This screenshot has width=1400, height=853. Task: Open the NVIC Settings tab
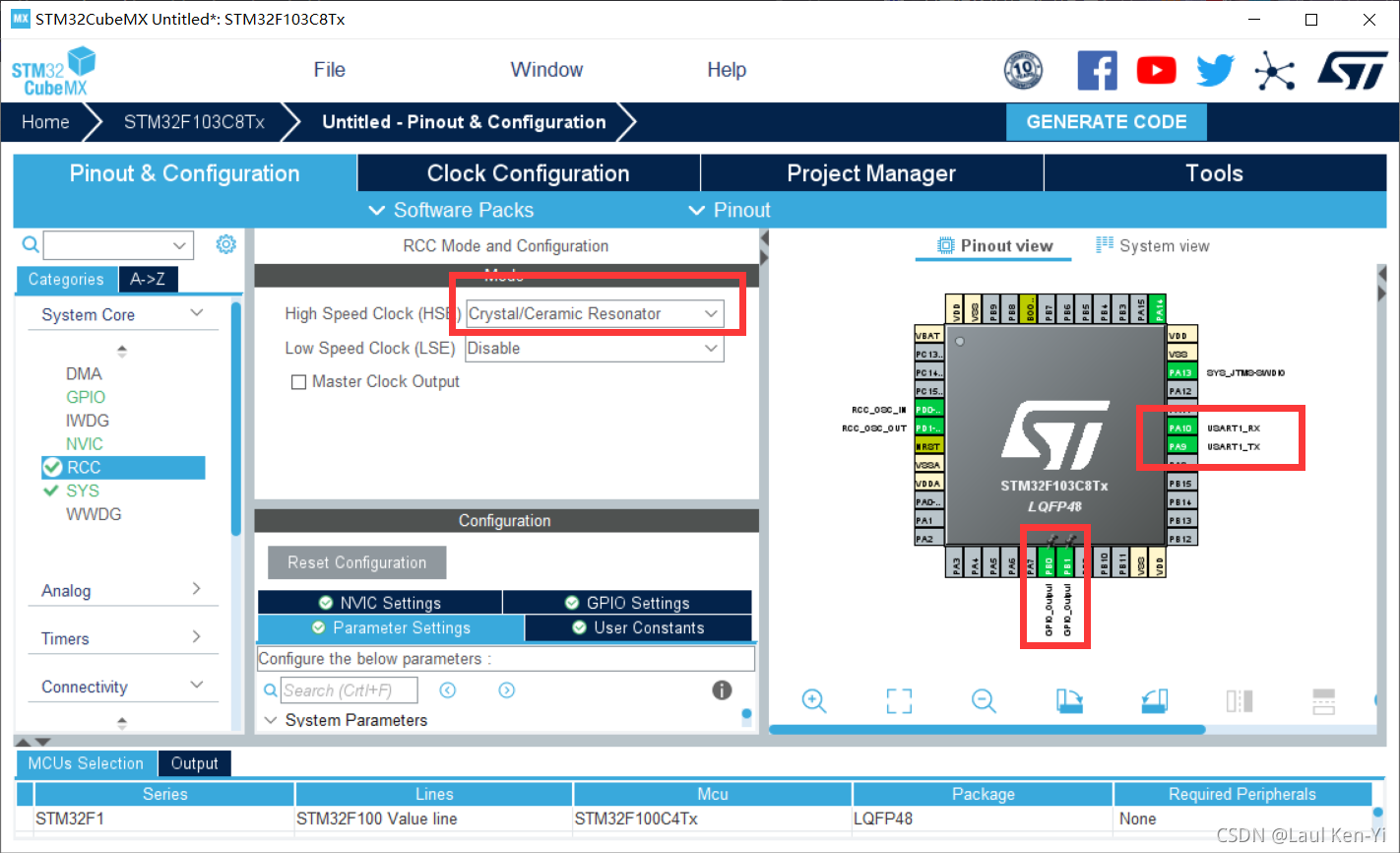(380, 603)
